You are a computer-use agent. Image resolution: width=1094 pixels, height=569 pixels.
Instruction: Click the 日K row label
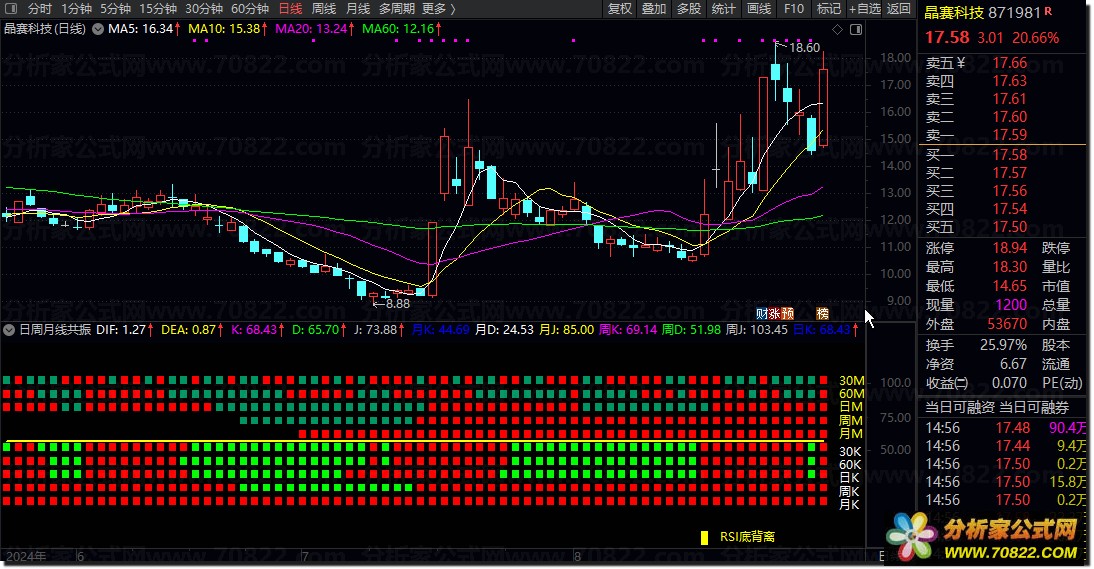pos(850,478)
